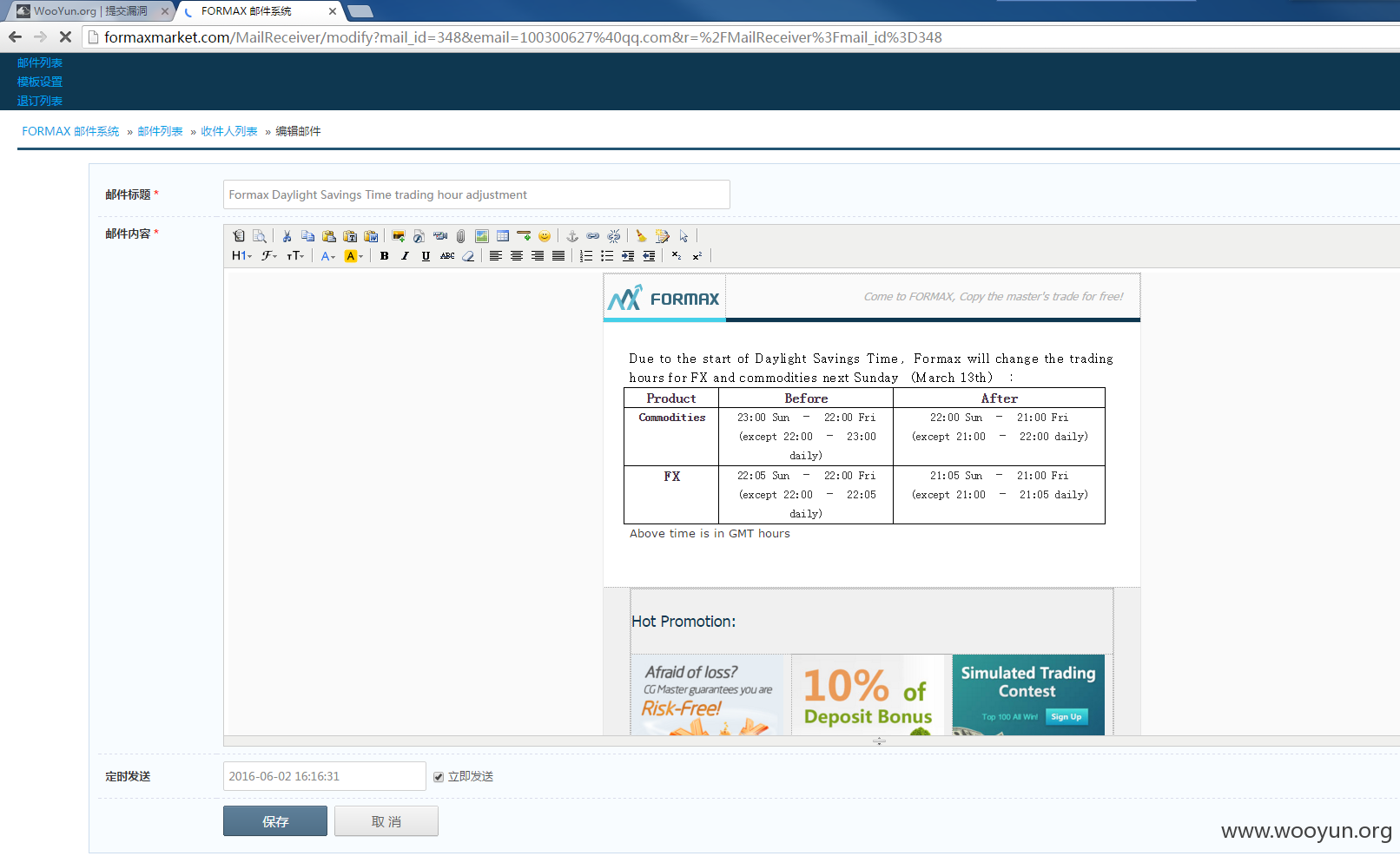Screen dimensions: 1400x856
Task: Click the Insert horizontal line icon
Action: pos(524,236)
